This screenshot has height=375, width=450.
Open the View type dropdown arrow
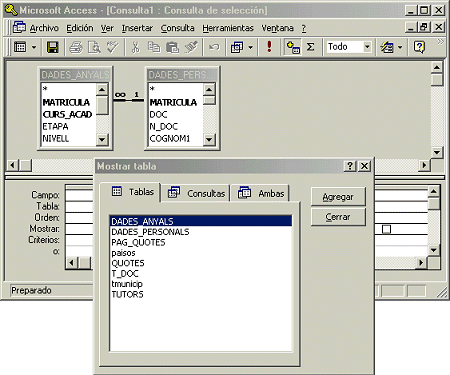tap(34, 47)
